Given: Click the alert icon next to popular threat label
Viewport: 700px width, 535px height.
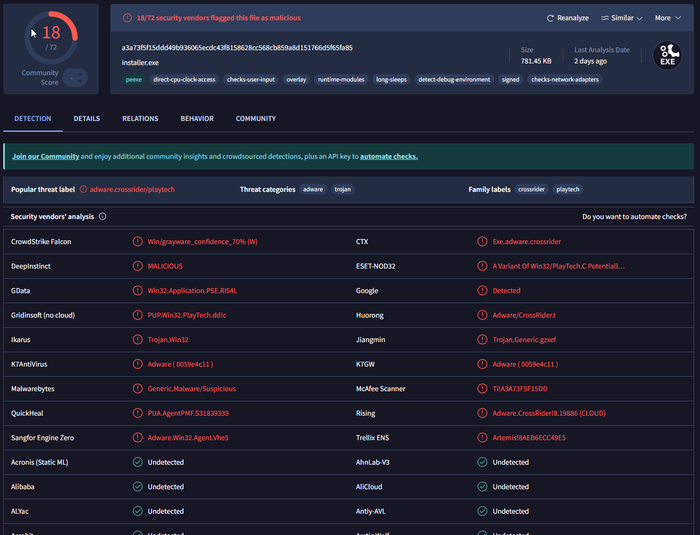Looking at the screenshot, I should coord(83,189).
